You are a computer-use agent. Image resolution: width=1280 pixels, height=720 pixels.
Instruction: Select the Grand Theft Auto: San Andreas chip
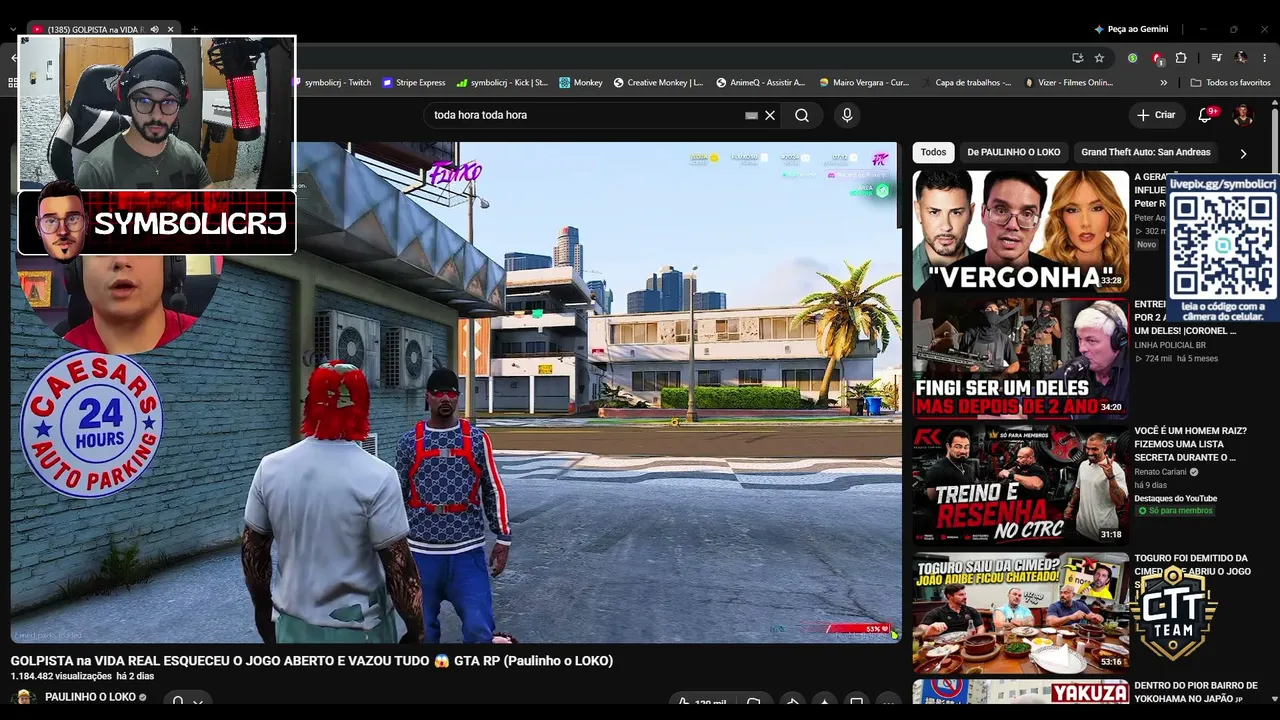(1146, 153)
